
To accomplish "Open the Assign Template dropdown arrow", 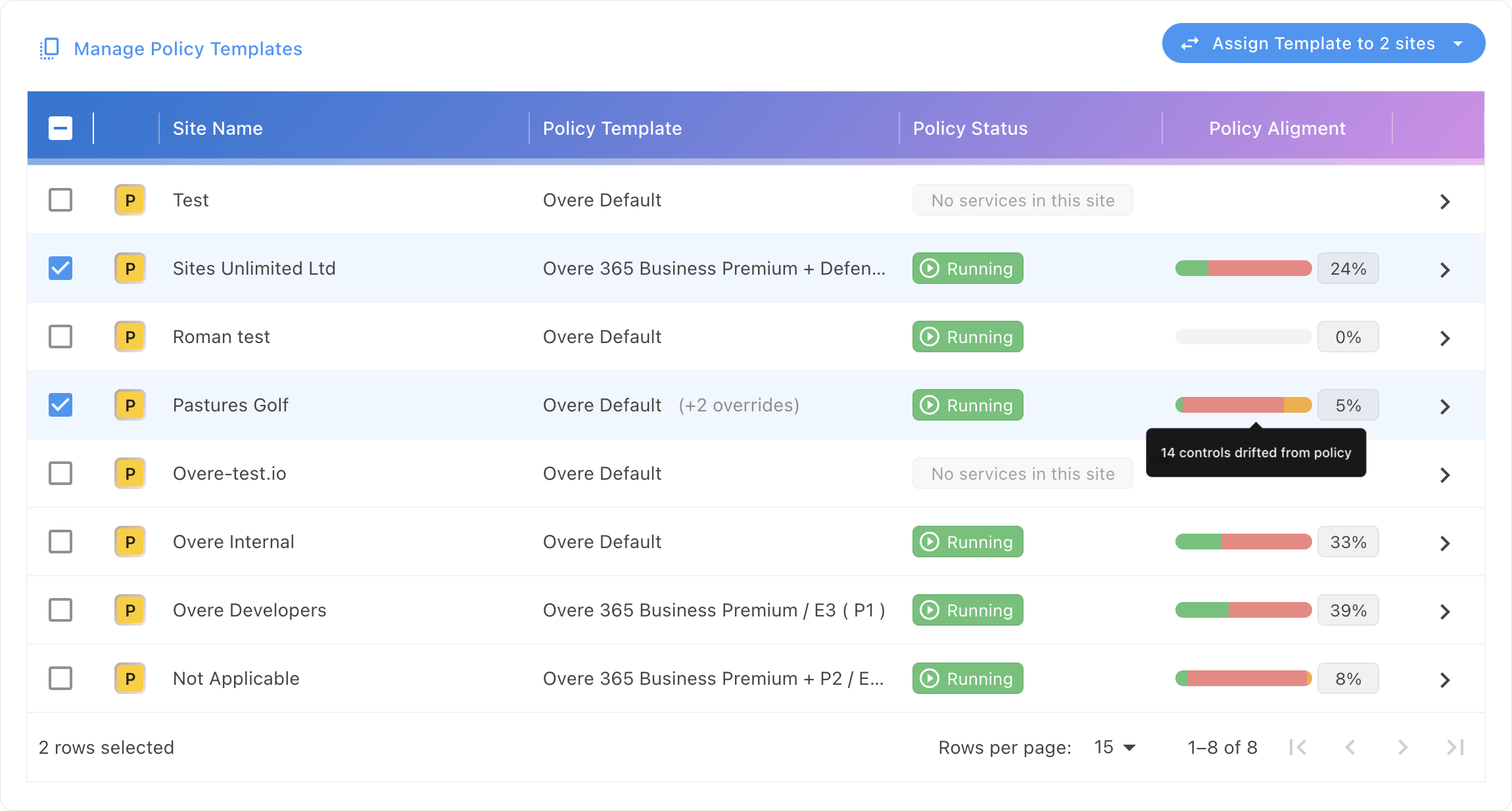I will click(1458, 43).
